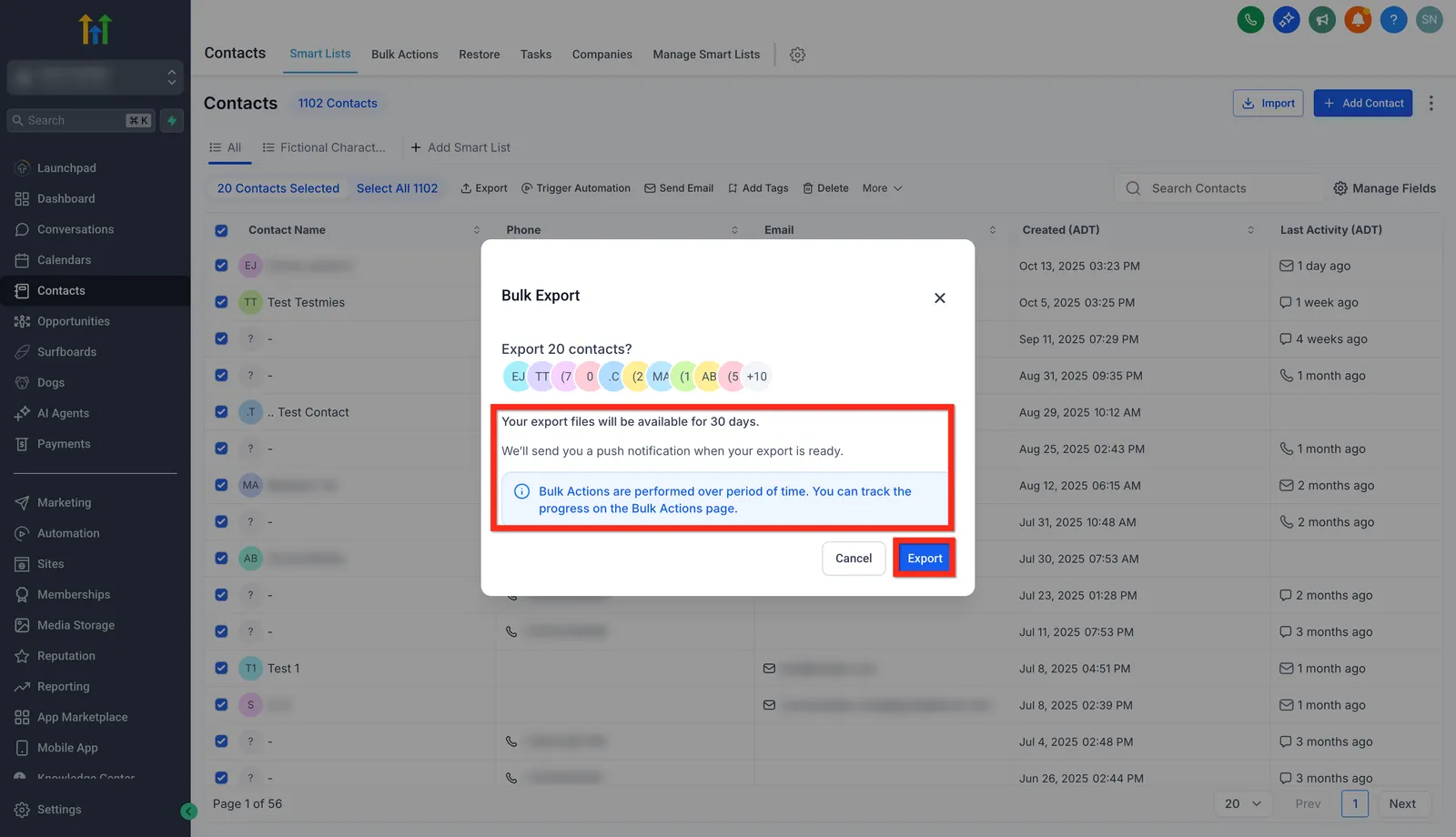Open Manage Smart Lists tab
1456x837 pixels.
click(706, 55)
